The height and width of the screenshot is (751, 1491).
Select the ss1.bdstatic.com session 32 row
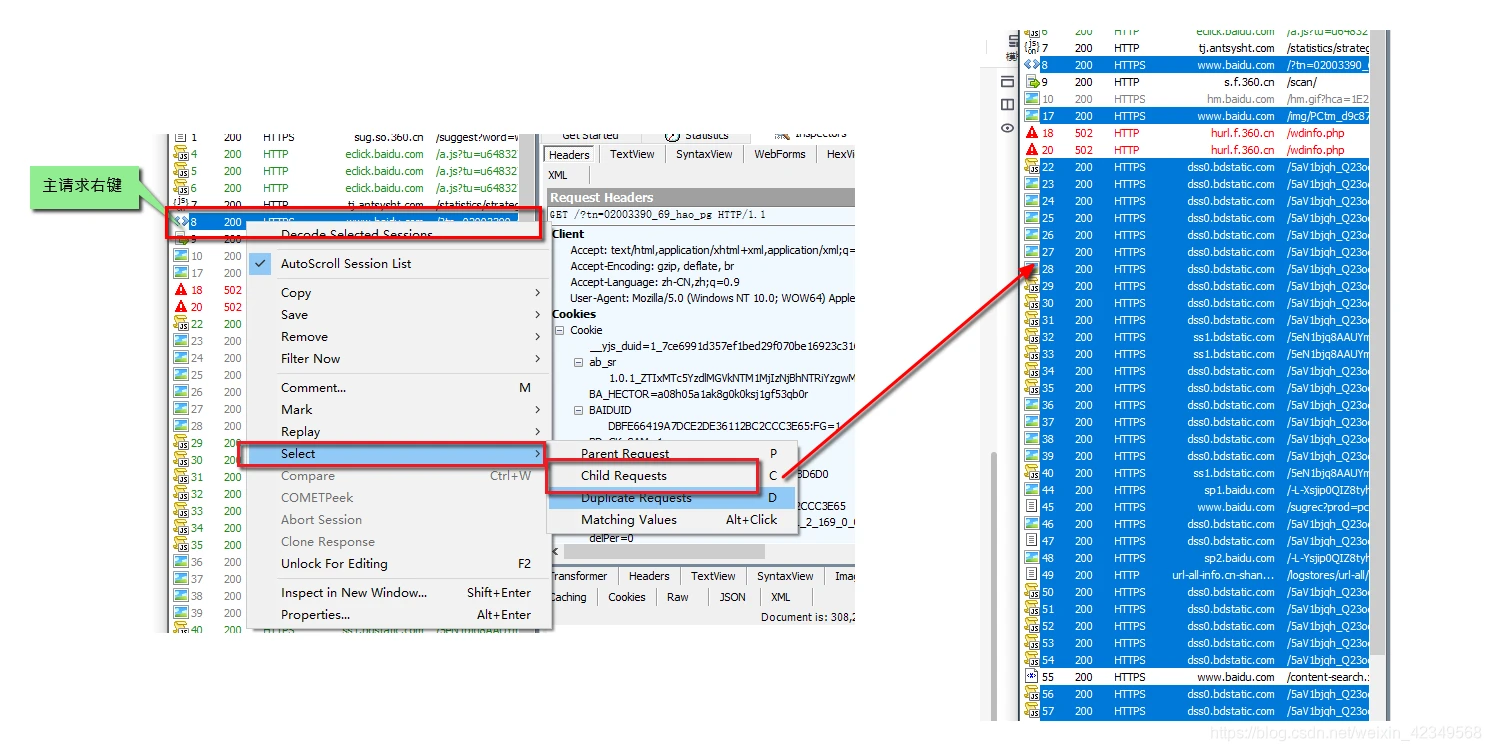[1198, 337]
